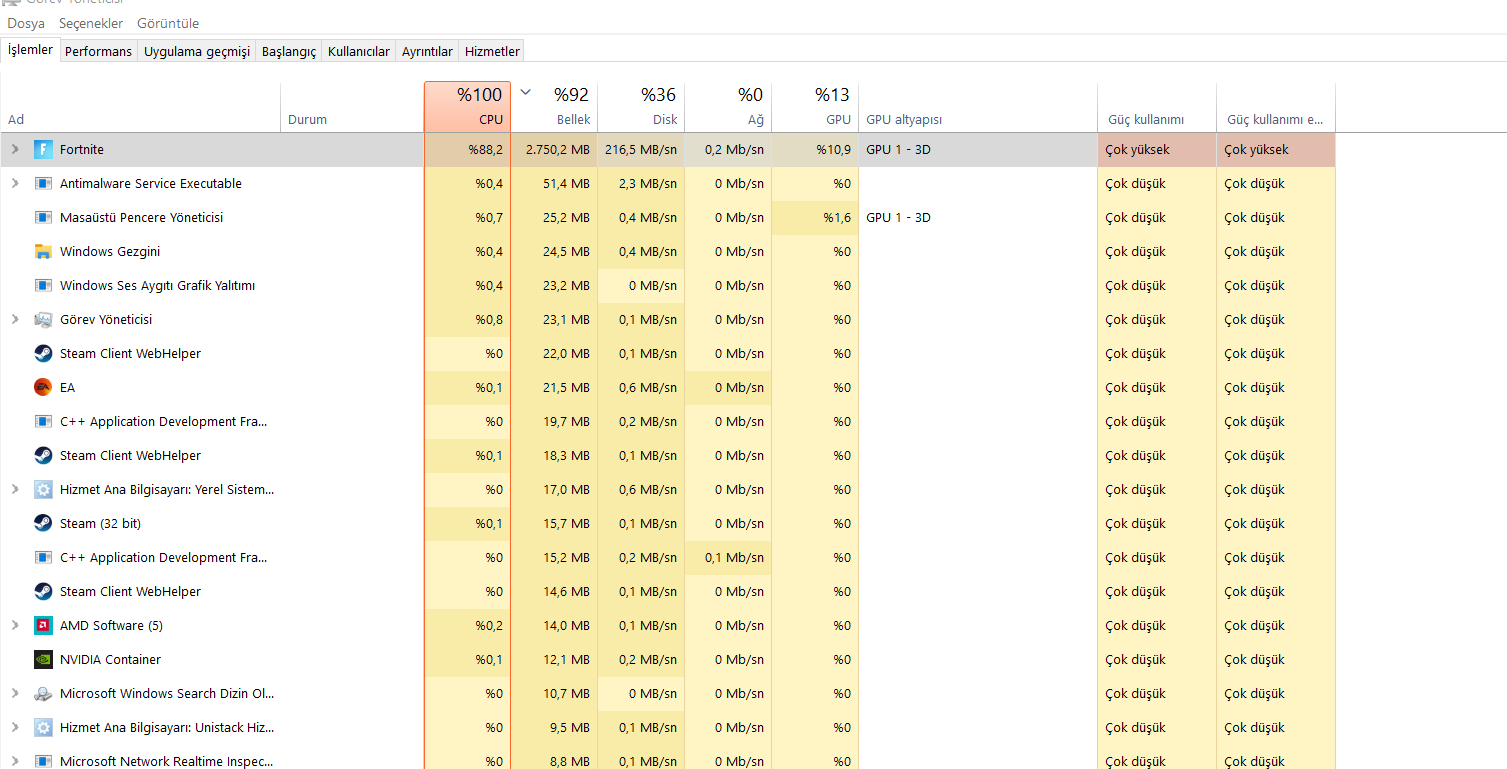1507x769 pixels.
Task: Click the Fortnite app icon
Action: point(43,150)
